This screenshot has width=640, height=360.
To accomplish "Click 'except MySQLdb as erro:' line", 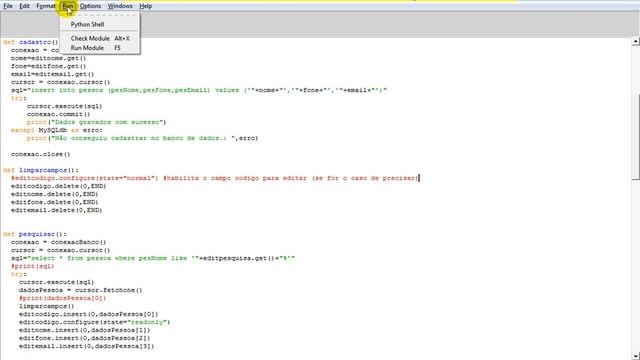I will tap(57, 130).
